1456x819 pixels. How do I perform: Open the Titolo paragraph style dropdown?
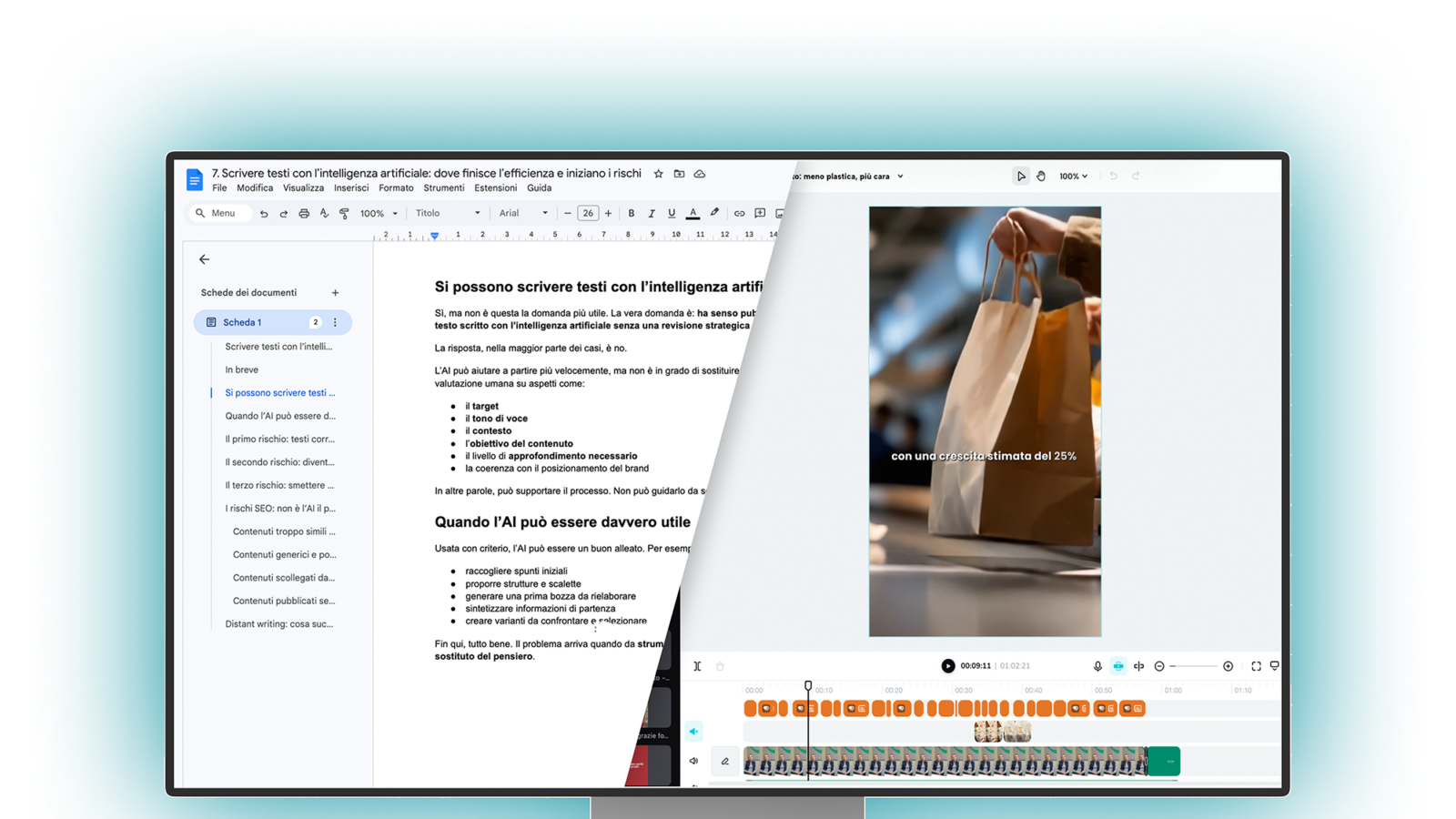coord(448,213)
